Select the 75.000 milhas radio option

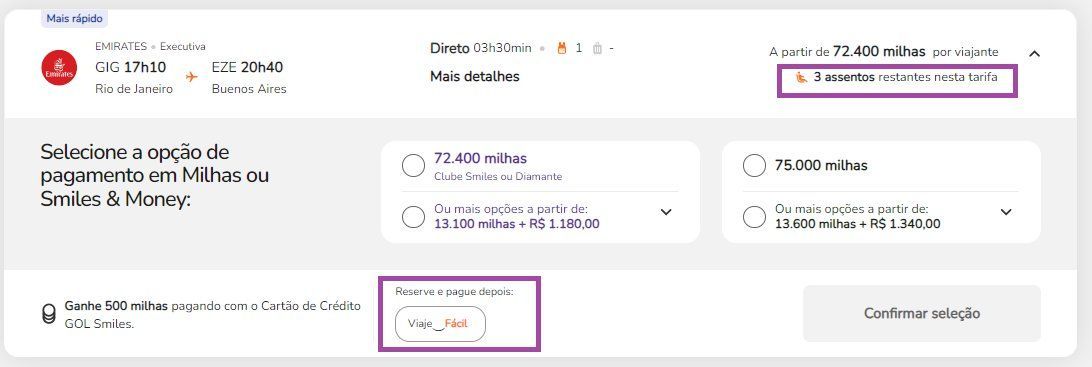pos(754,166)
